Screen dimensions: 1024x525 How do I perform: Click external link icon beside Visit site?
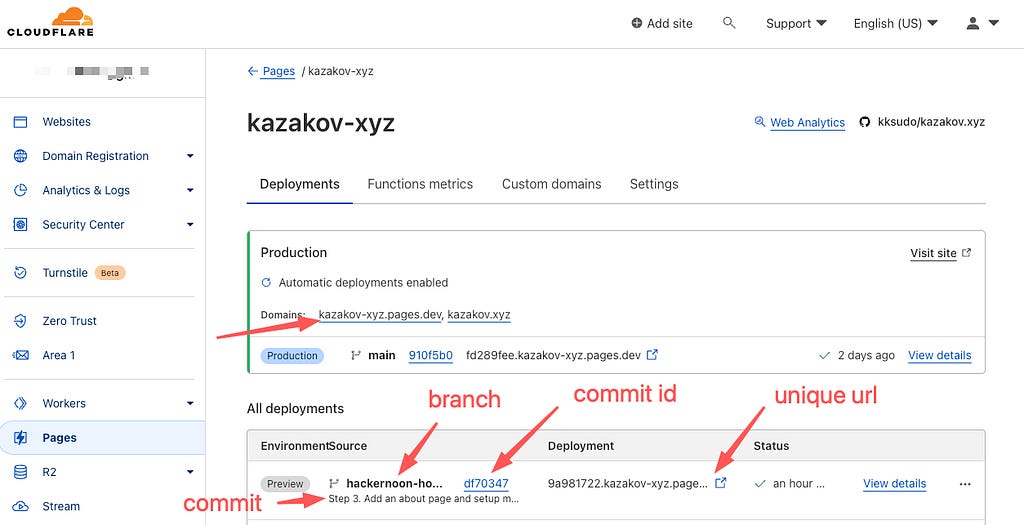pyautogui.click(x=967, y=253)
